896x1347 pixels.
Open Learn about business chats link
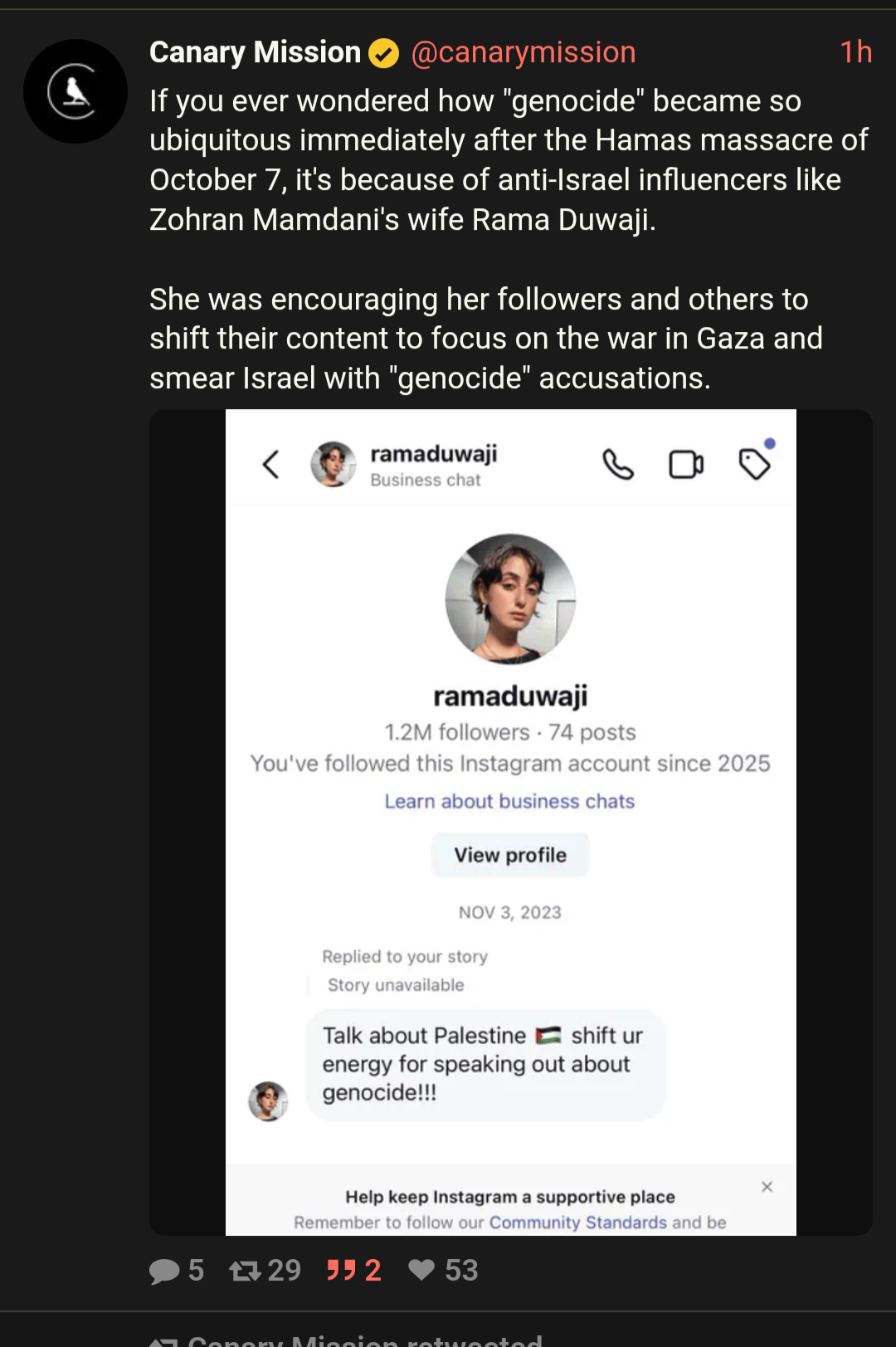tap(509, 802)
